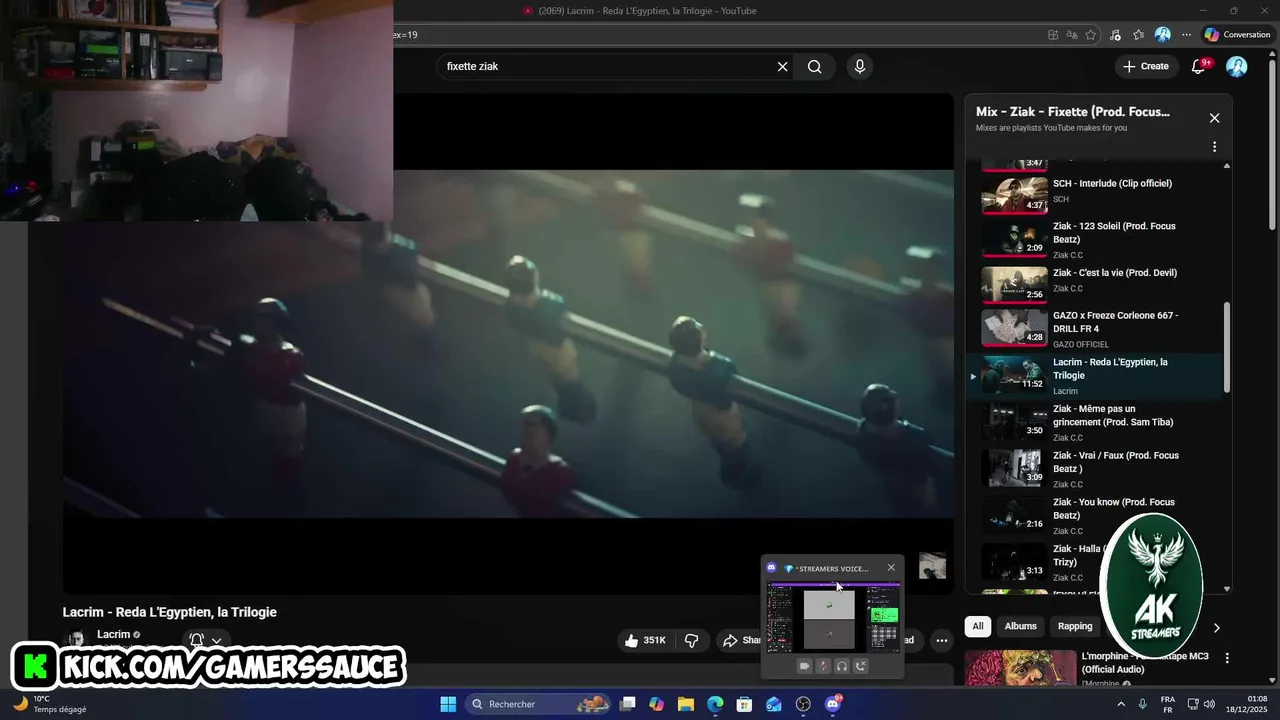Open YouTube account avatar menu
The height and width of the screenshot is (720, 1280).
tap(1237, 67)
